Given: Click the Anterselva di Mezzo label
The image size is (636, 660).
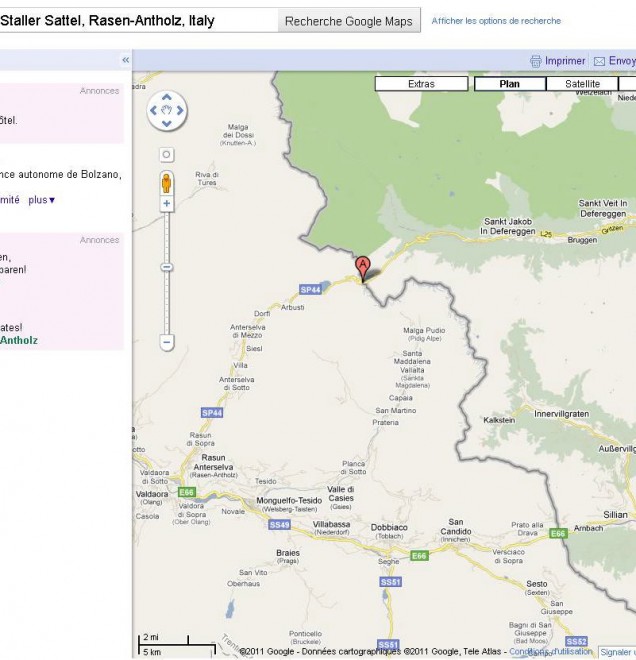Looking at the screenshot, I should (247, 331).
